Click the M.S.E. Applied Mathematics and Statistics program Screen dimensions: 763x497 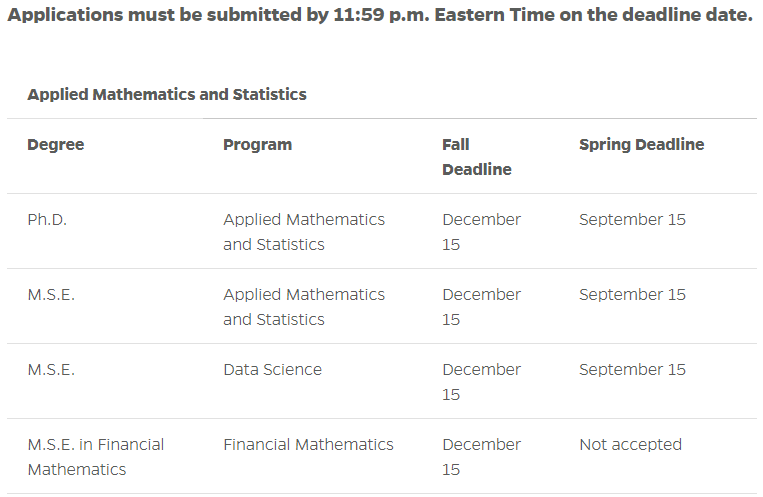304,307
